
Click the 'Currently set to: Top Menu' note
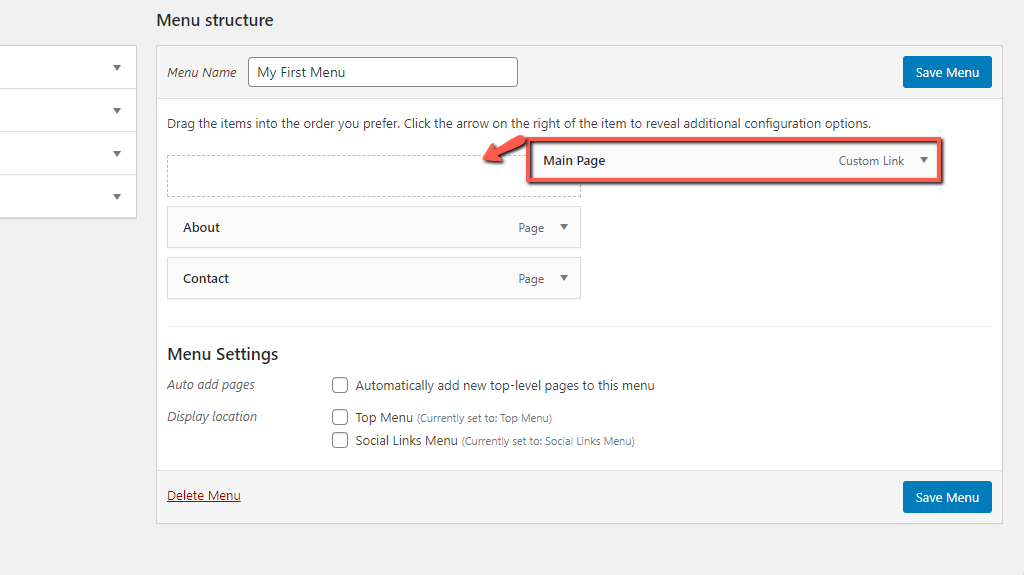[x=485, y=418]
